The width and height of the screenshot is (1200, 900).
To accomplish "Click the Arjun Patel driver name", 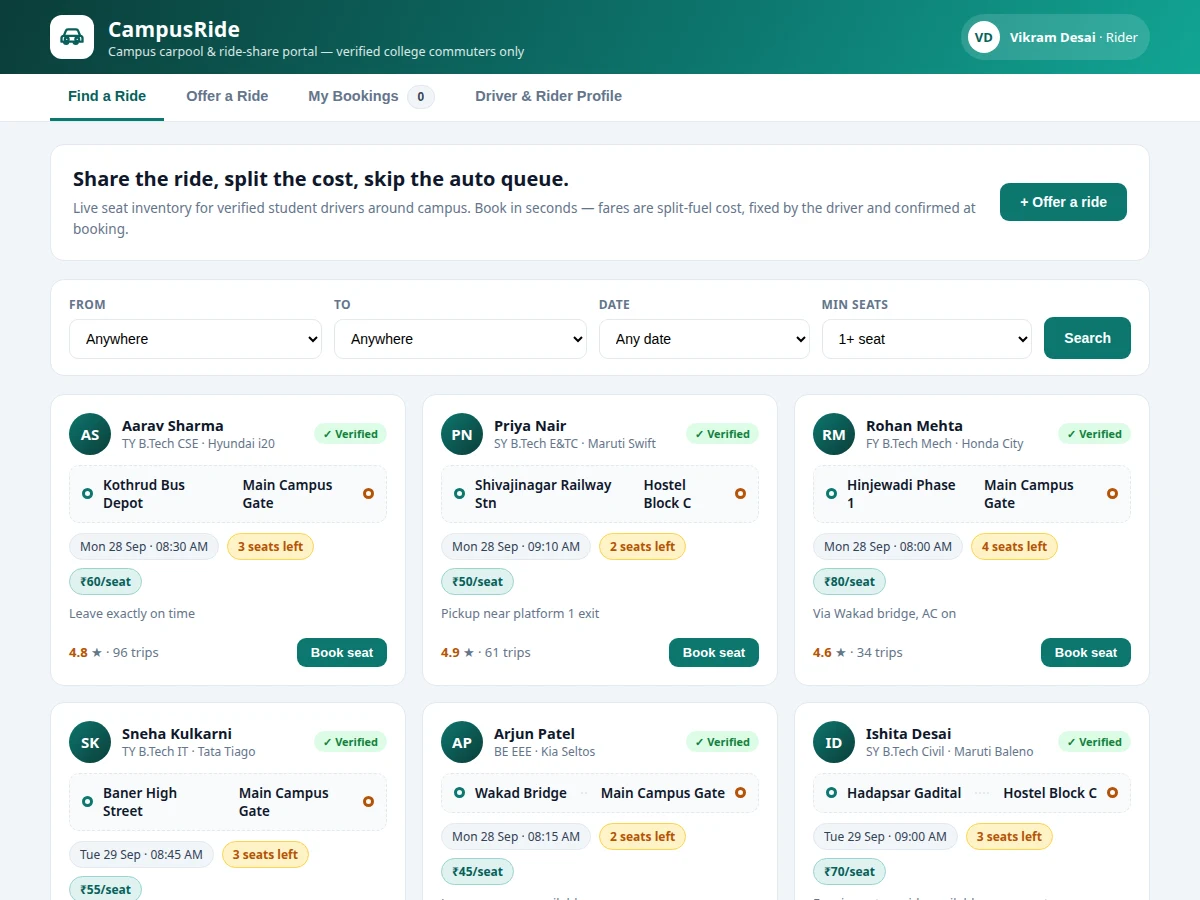I will click(x=534, y=734).
